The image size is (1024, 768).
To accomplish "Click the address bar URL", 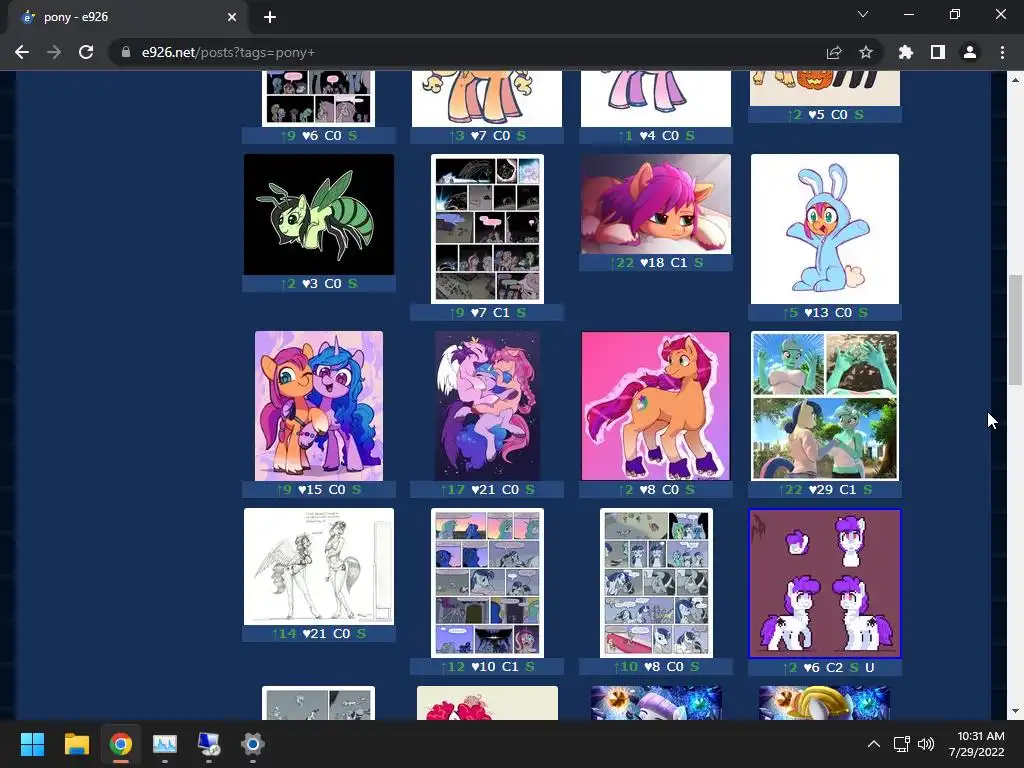I will [228, 52].
